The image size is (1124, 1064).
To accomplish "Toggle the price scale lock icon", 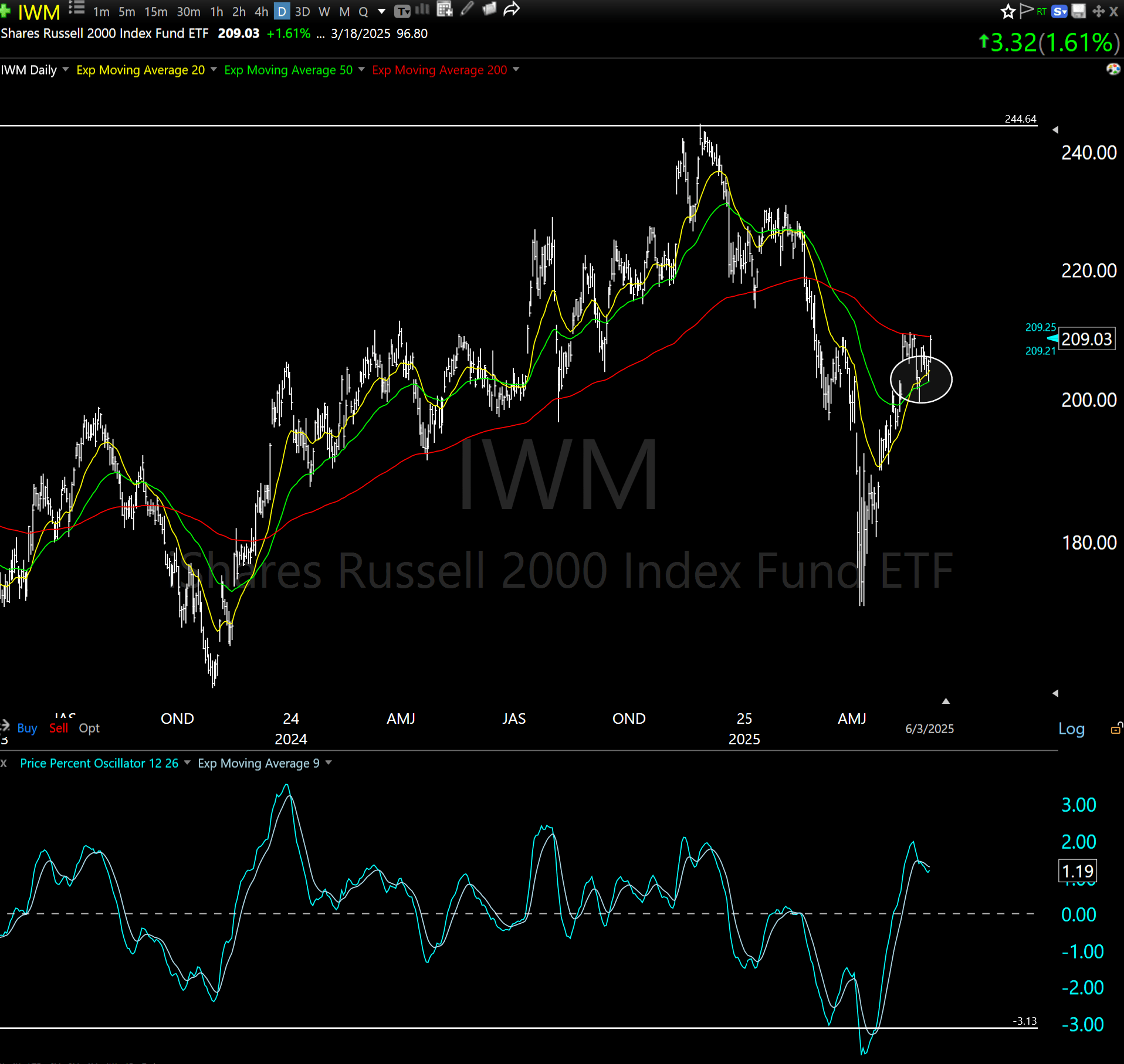I will click(1116, 728).
